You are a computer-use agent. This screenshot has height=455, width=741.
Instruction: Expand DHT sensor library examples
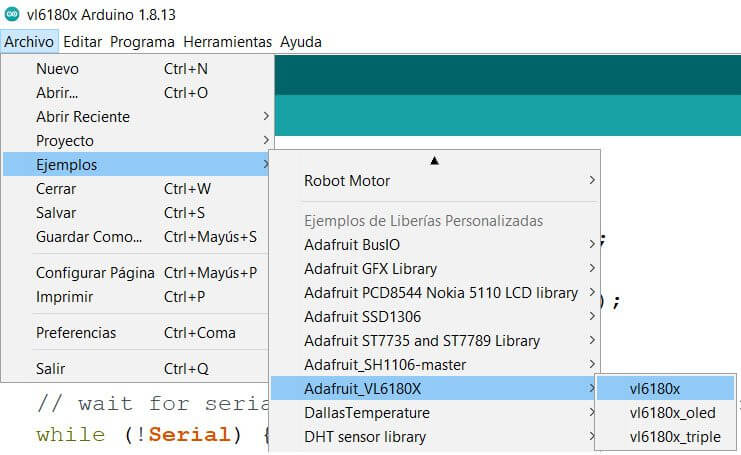point(365,437)
